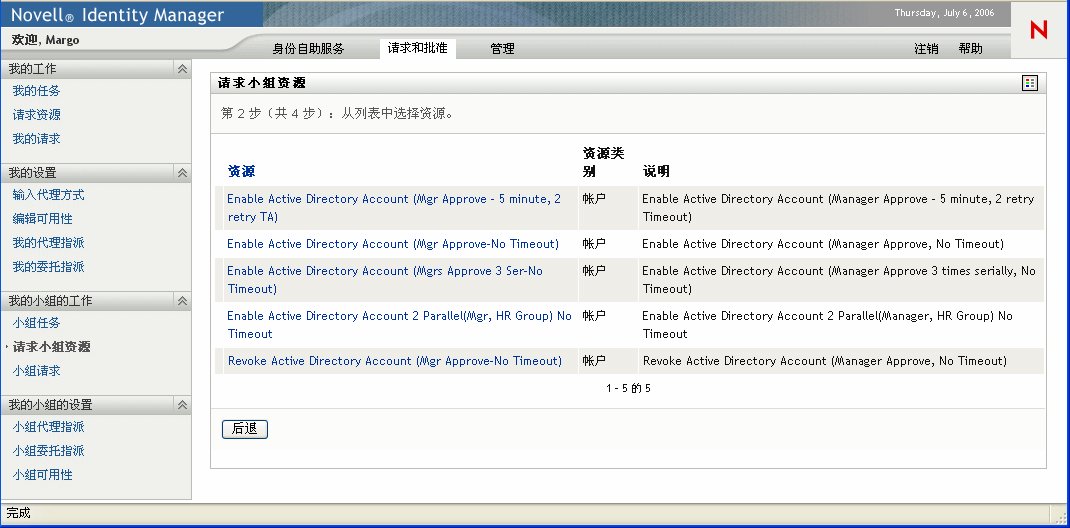Click the Novell N logo icon
Screen dimensions: 1070x528
(1038, 29)
